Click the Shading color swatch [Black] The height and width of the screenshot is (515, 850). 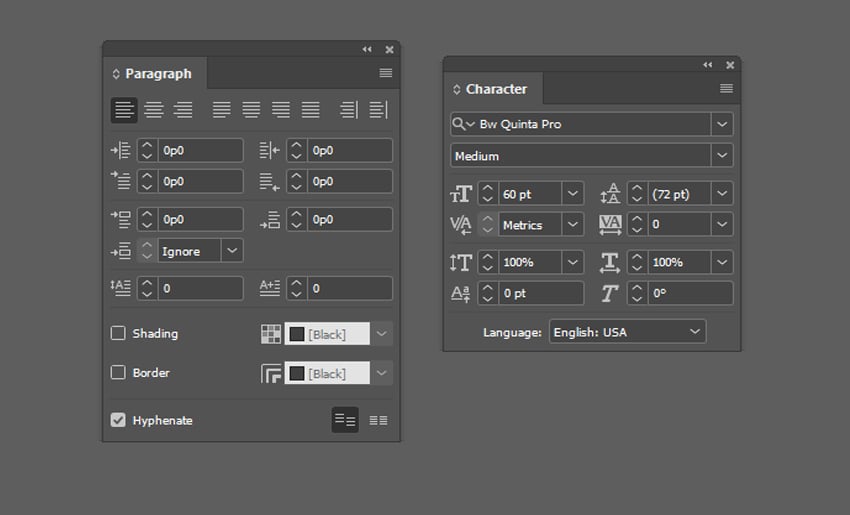coord(327,334)
